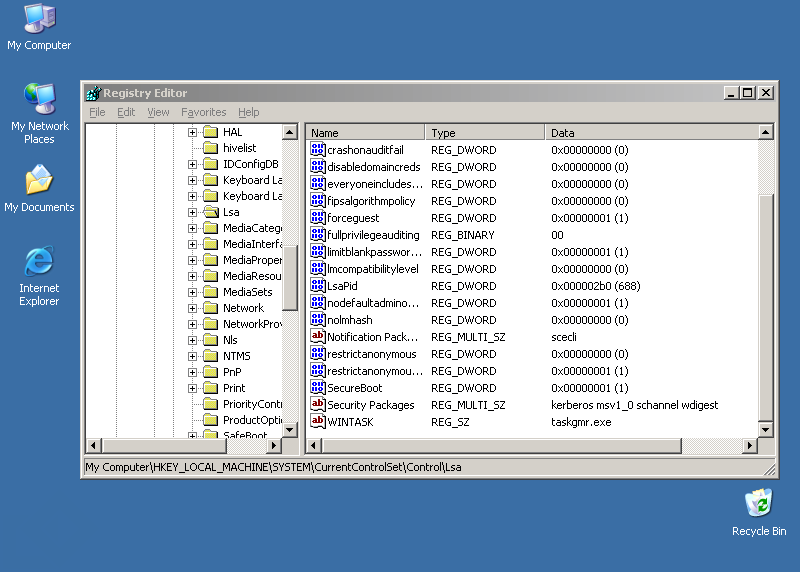Click tree pane scroll up arrow
800x572 pixels.
click(290, 132)
